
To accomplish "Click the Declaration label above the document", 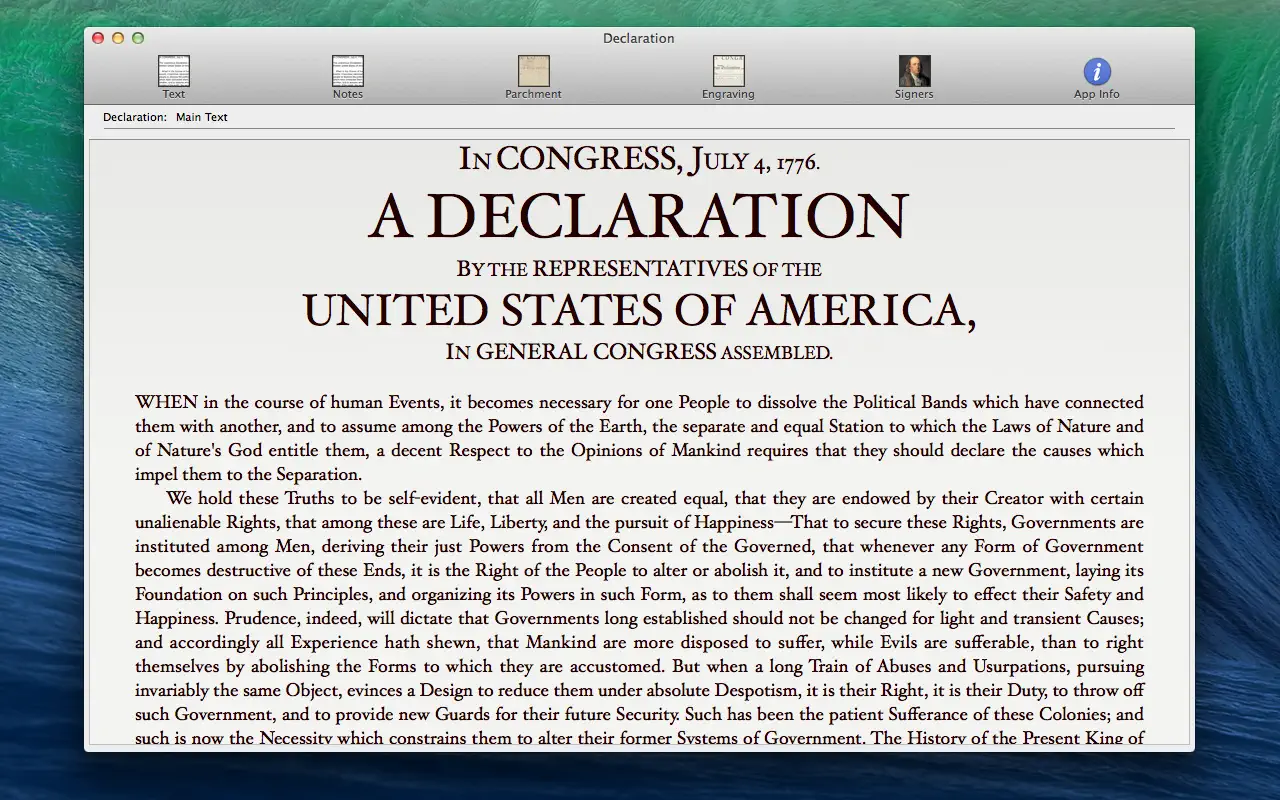I will click(x=134, y=117).
